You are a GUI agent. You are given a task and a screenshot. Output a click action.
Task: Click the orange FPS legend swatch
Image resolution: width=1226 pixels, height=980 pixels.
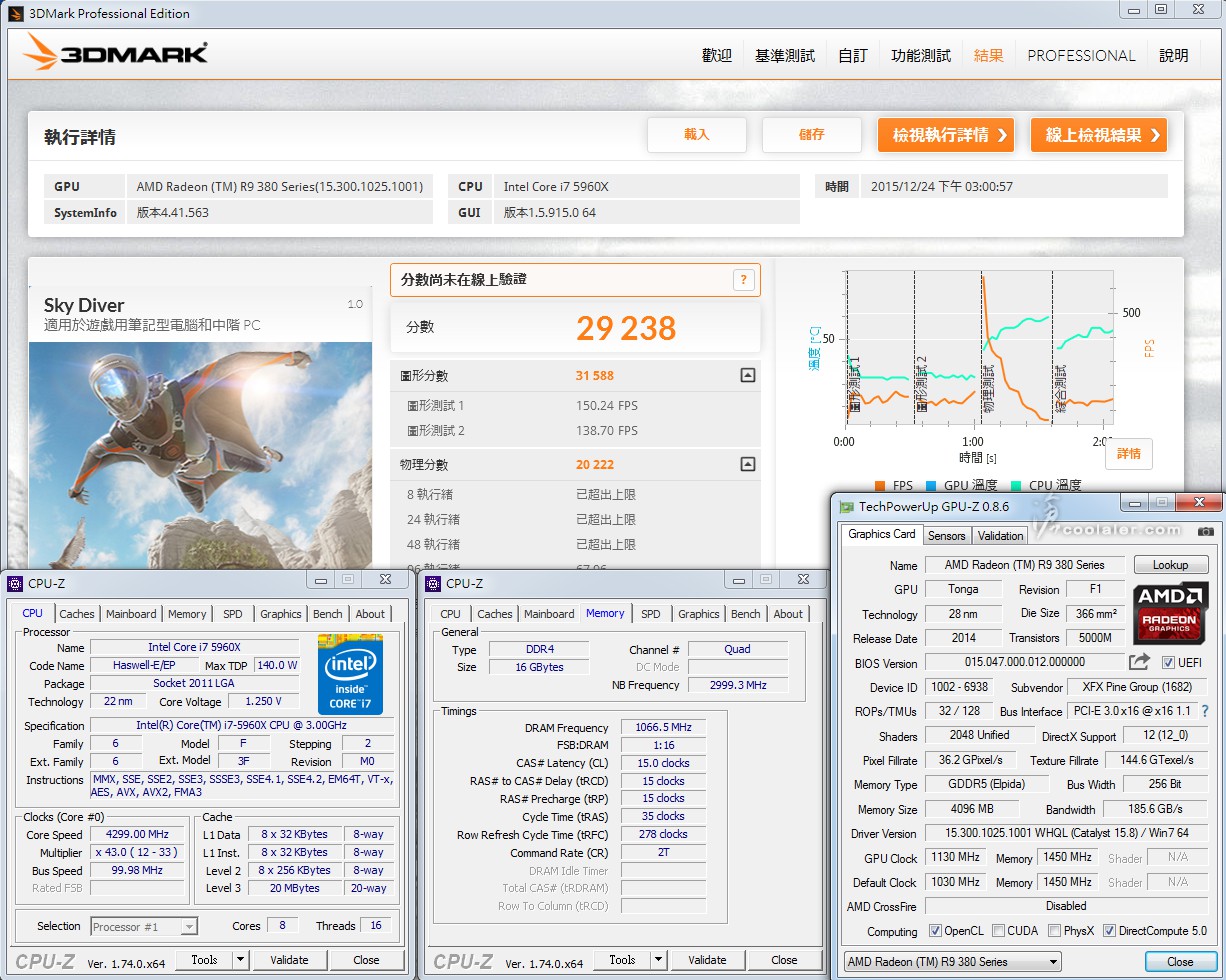(x=880, y=486)
